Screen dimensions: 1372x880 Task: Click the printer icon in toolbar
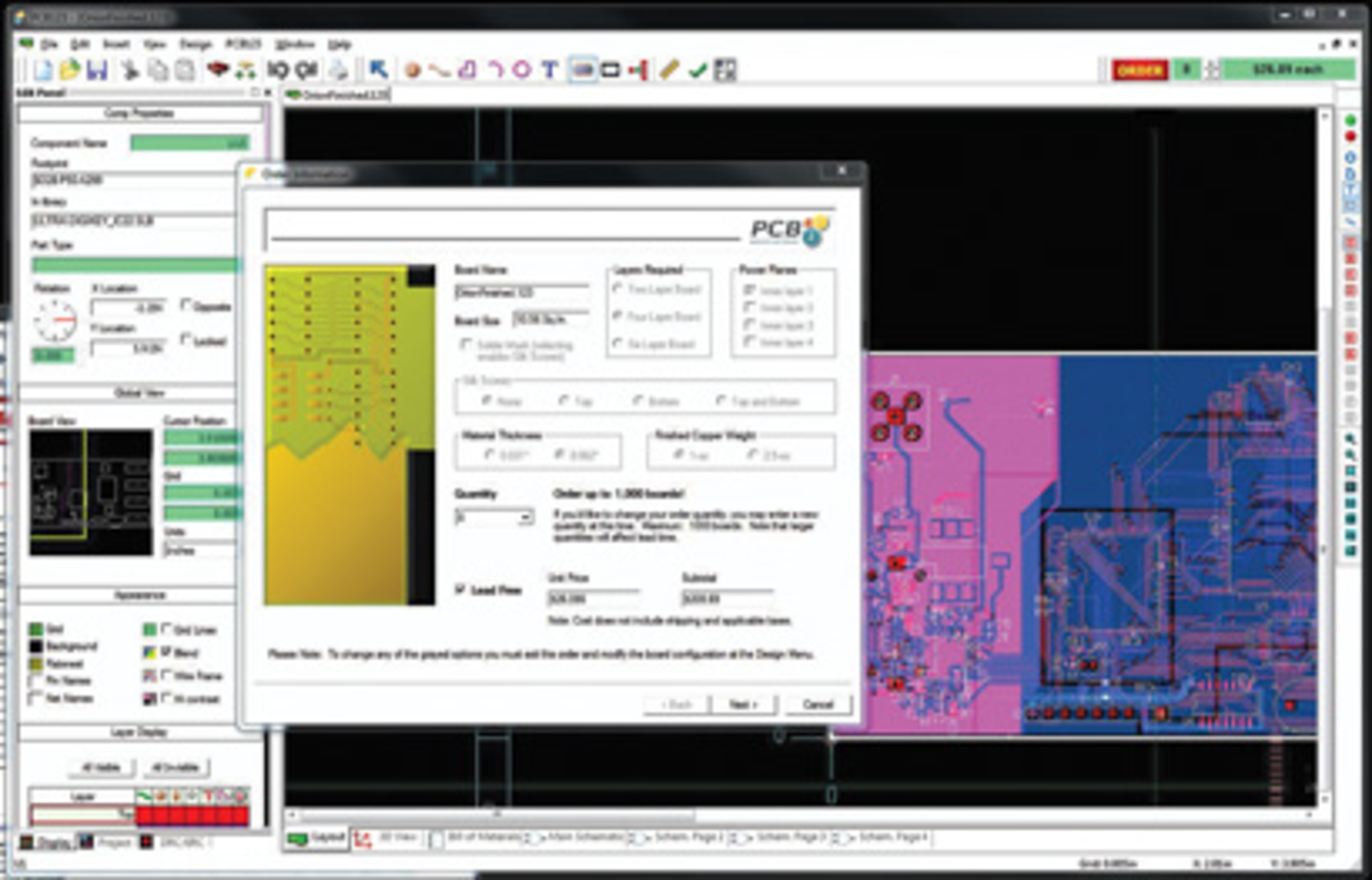(x=339, y=70)
